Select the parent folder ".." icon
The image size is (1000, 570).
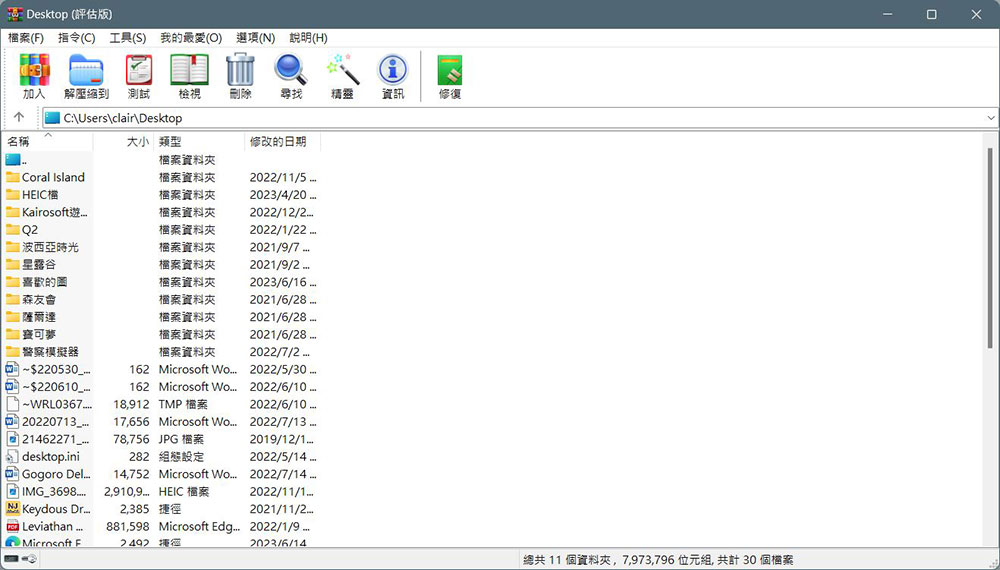(12, 159)
